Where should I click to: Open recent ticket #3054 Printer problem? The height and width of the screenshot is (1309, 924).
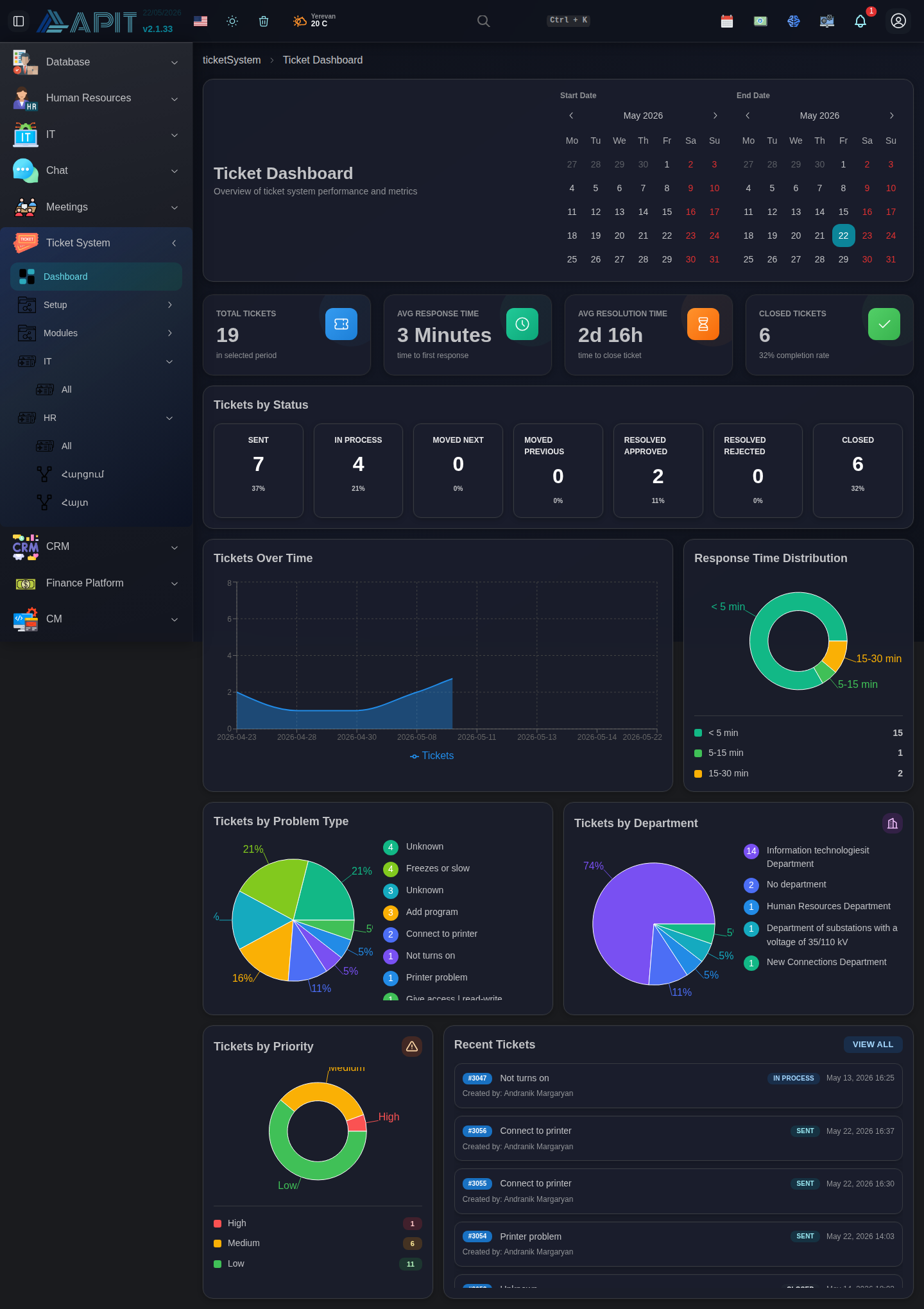[678, 1244]
